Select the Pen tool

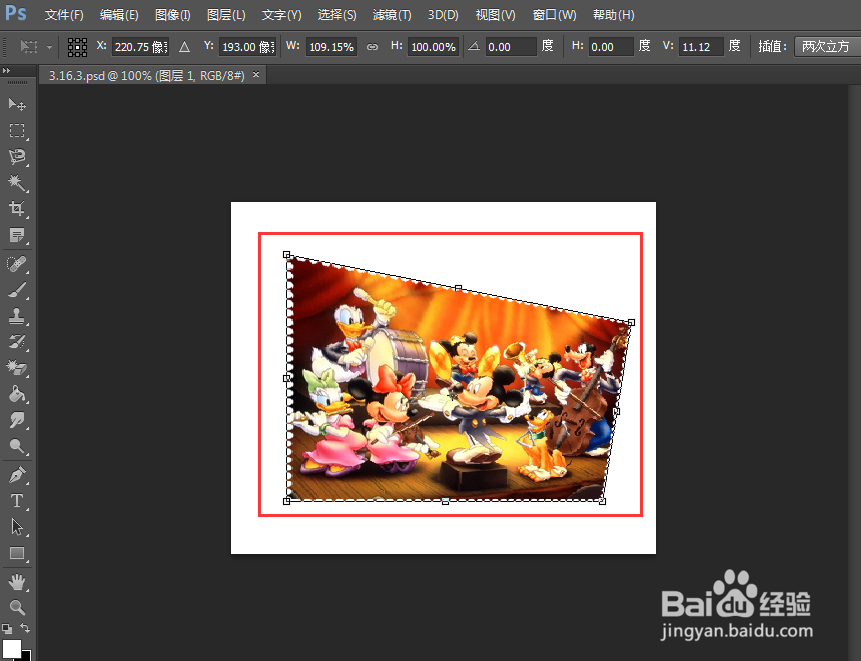17,475
